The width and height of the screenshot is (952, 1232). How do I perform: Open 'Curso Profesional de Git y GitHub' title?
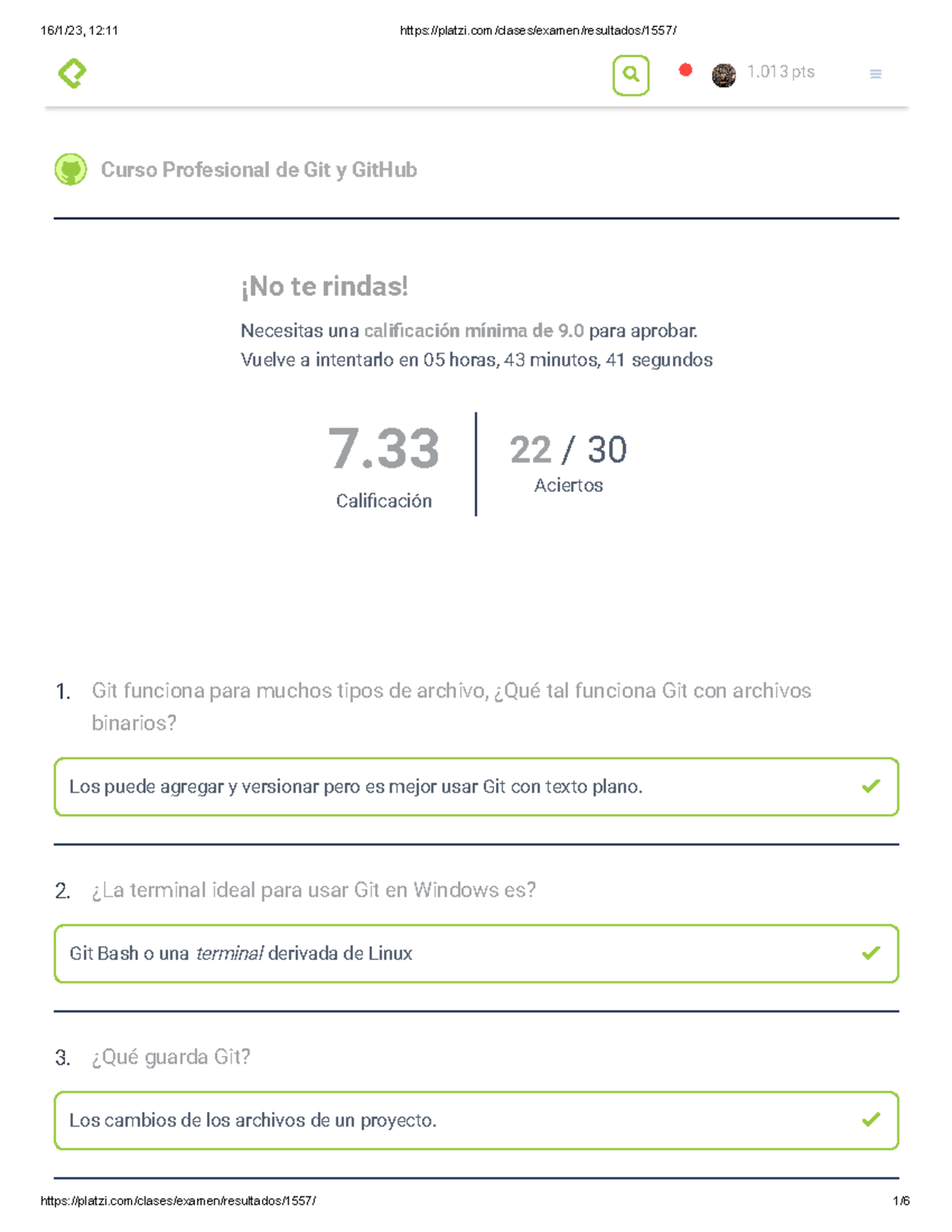(x=259, y=169)
